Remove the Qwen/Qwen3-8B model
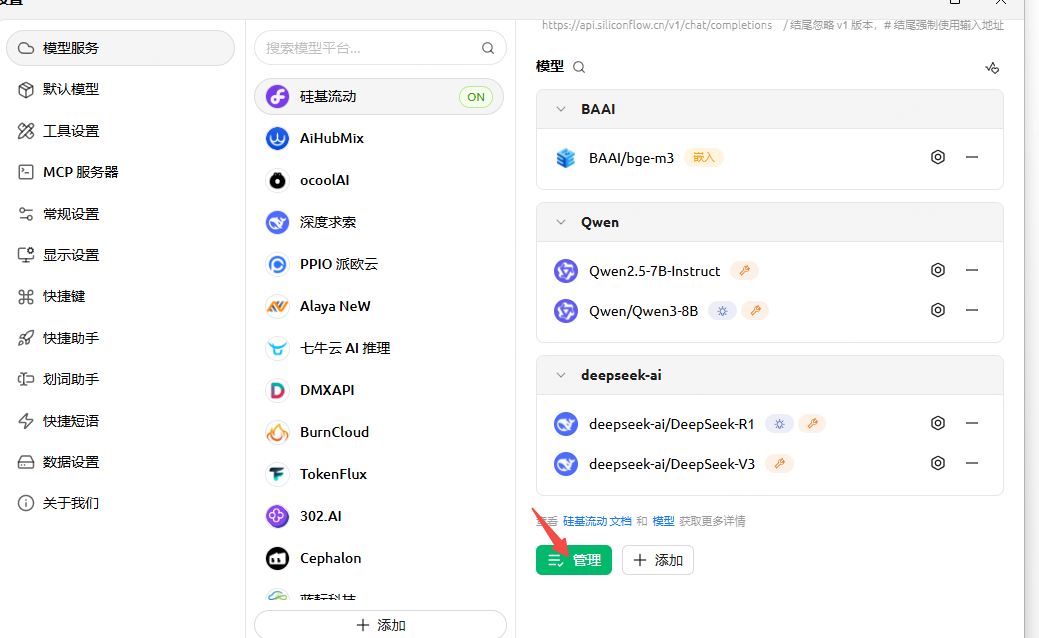This screenshot has width=1039, height=638. [x=971, y=310]
